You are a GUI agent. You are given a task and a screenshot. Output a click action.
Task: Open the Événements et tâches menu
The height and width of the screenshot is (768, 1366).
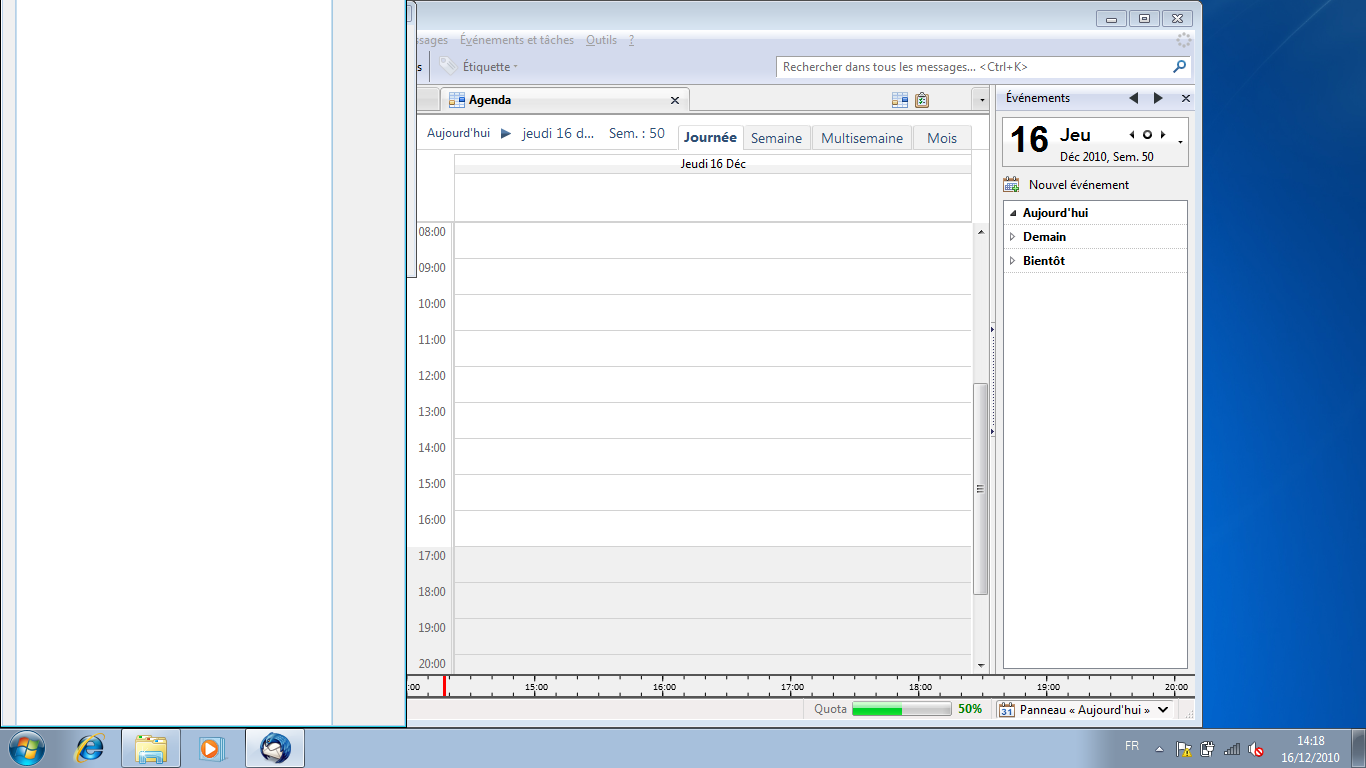(517, 40)
